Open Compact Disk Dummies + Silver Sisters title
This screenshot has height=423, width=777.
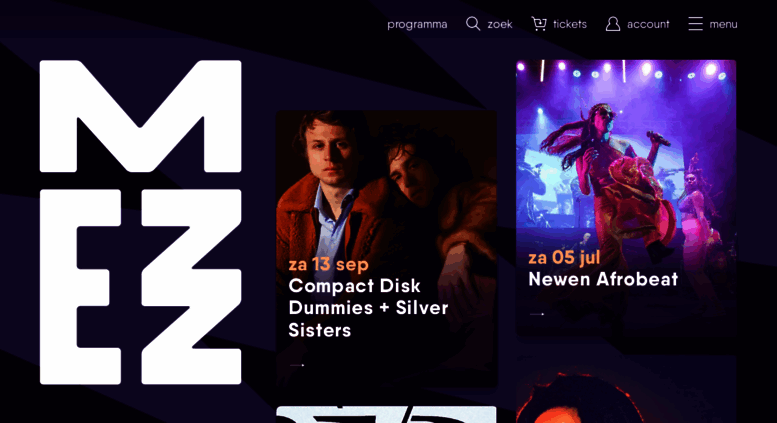(x=368, y=308)
